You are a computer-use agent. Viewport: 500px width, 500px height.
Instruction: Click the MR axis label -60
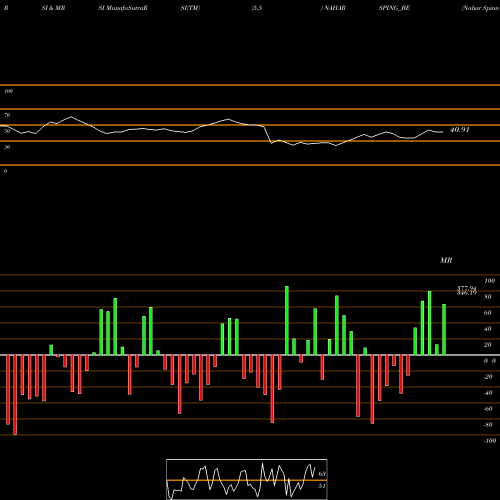coord(488,409)
